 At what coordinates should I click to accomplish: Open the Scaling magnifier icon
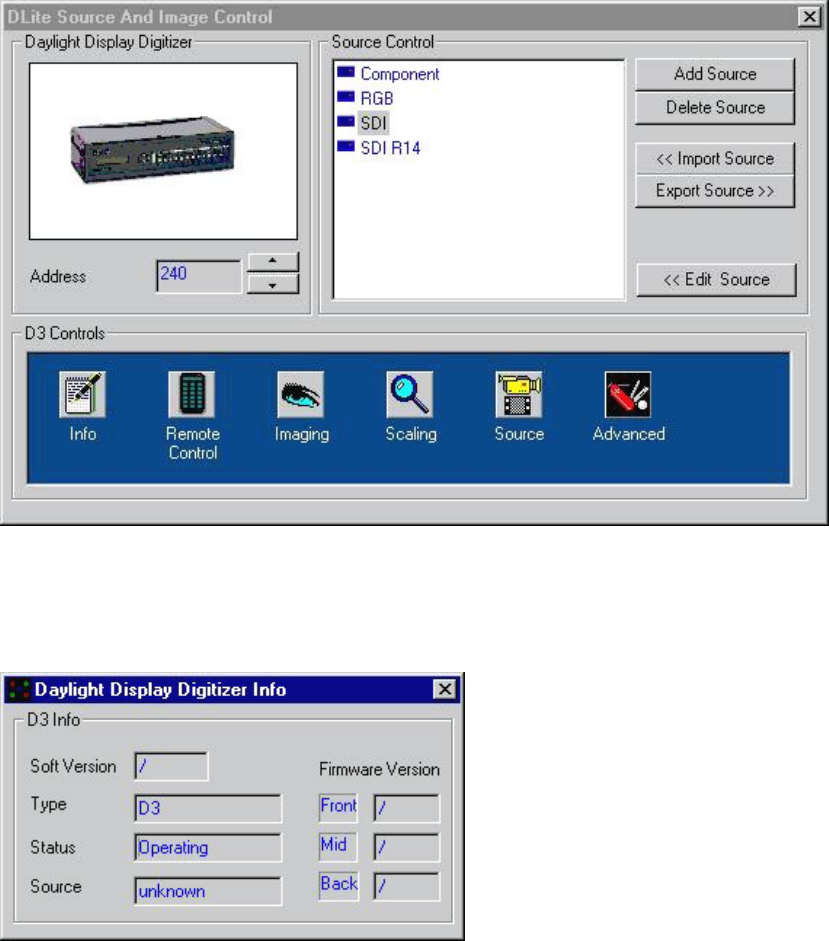pyautogui.click(x=410, y=394)
